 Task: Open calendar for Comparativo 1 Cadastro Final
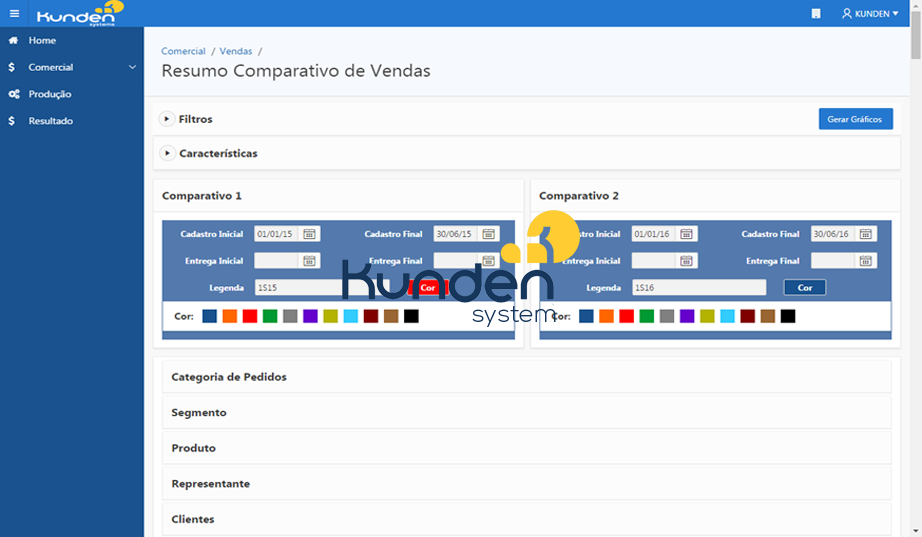point(488,234)
